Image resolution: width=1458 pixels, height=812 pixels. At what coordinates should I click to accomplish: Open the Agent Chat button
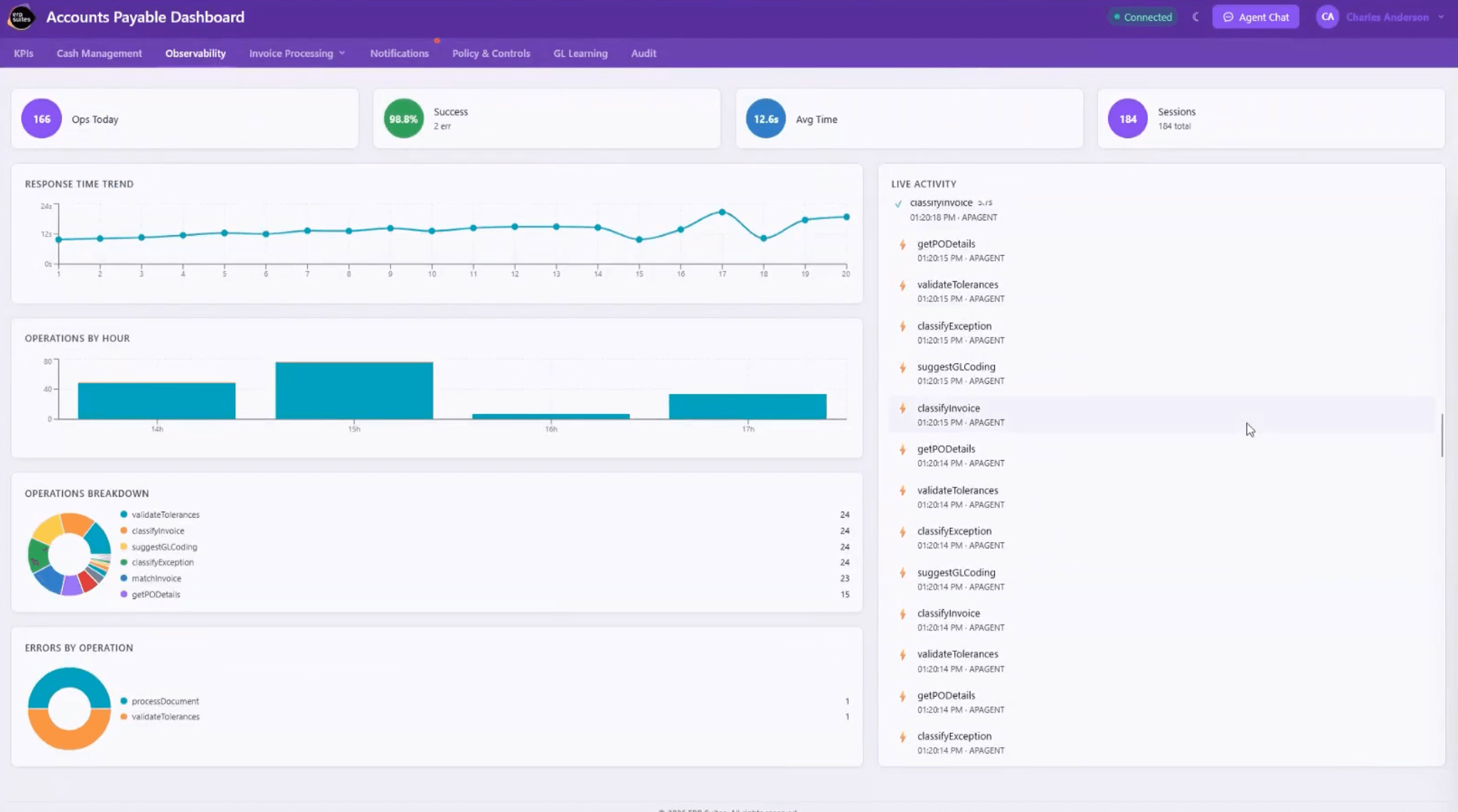[x=1256, y=17]
